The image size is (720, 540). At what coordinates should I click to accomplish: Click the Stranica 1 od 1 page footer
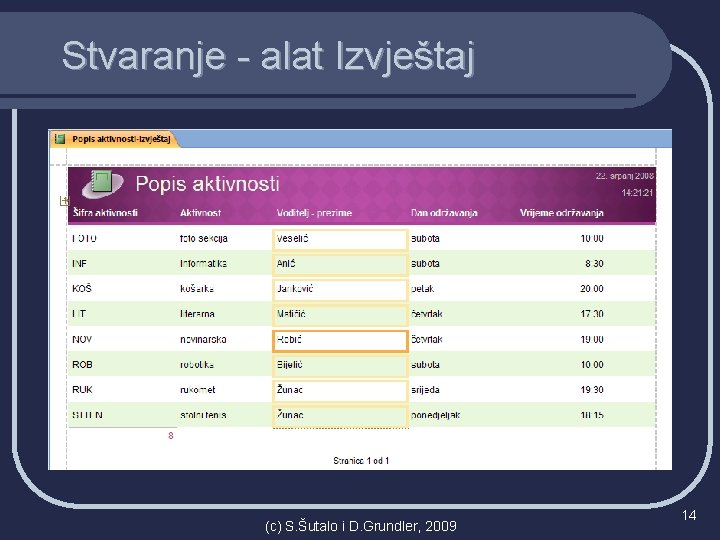[361, 461]
